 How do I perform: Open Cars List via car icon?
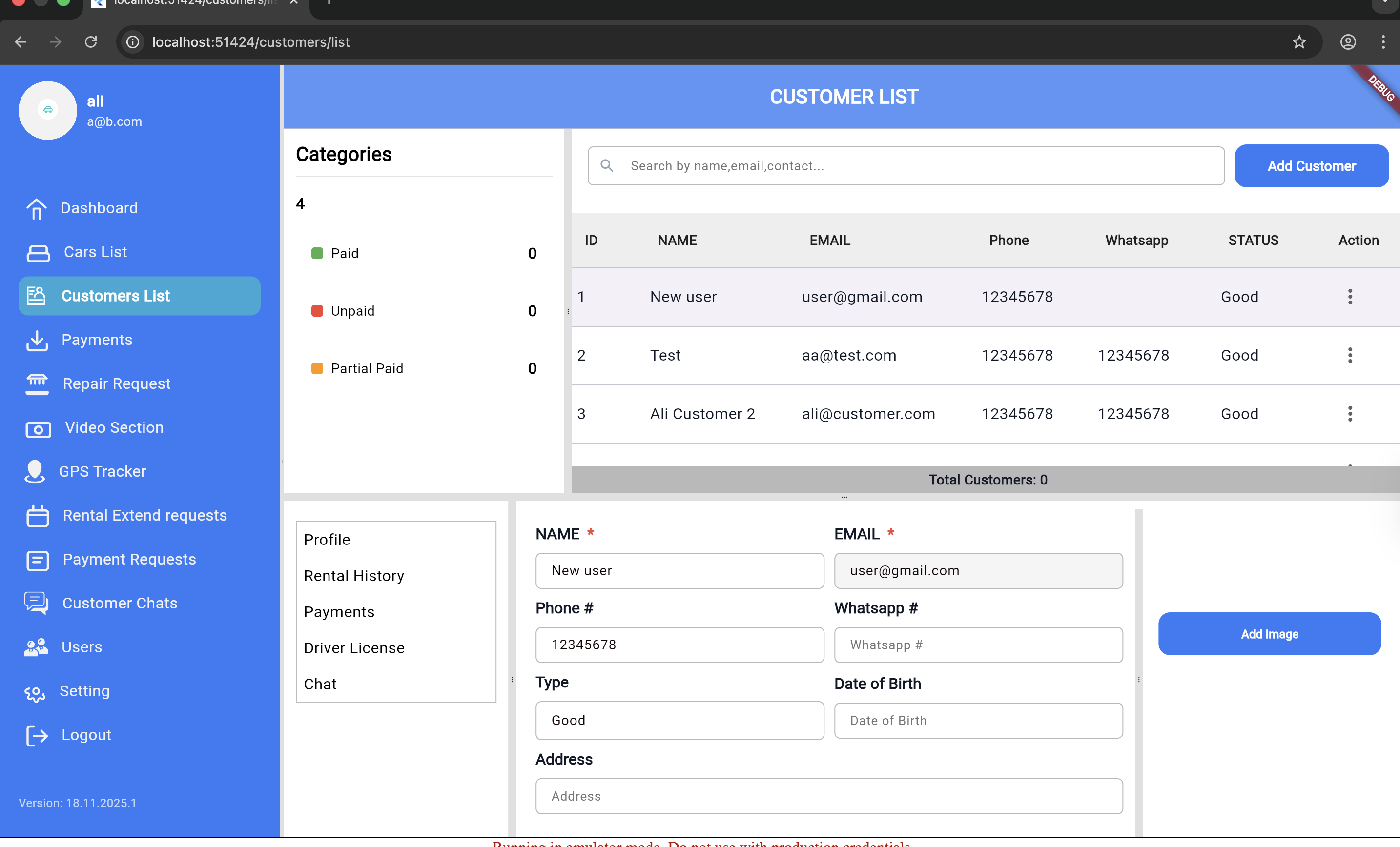(x=38, y=253)
